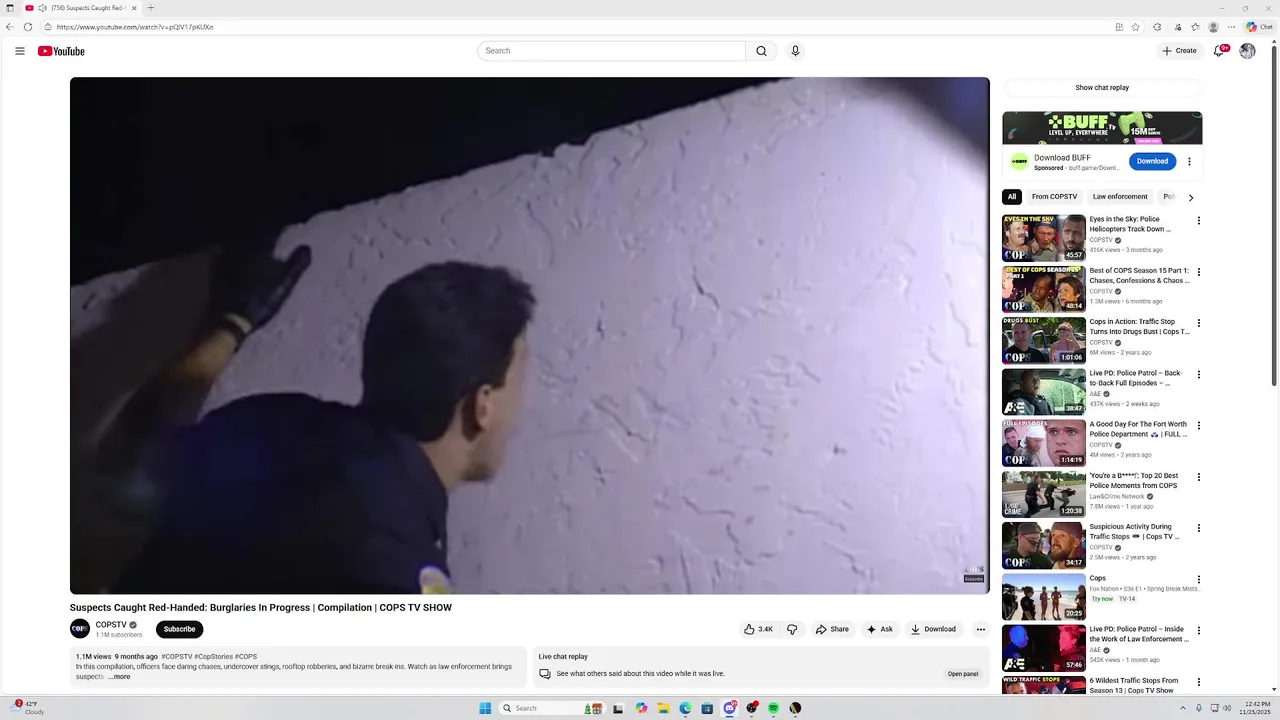Start voice search with the microphone
Screen dimensions: 1280x720
(795, 51)
